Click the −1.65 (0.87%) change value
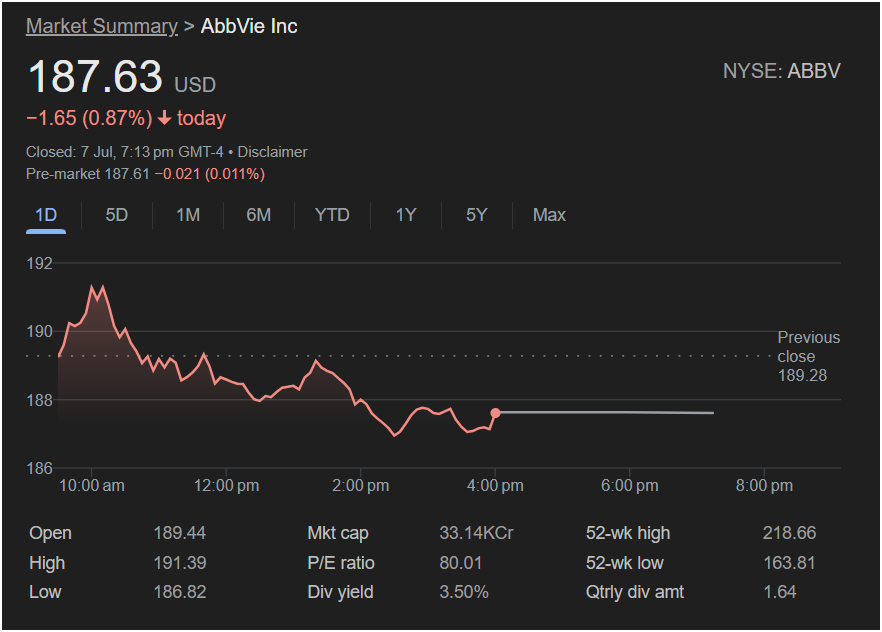 89,118
